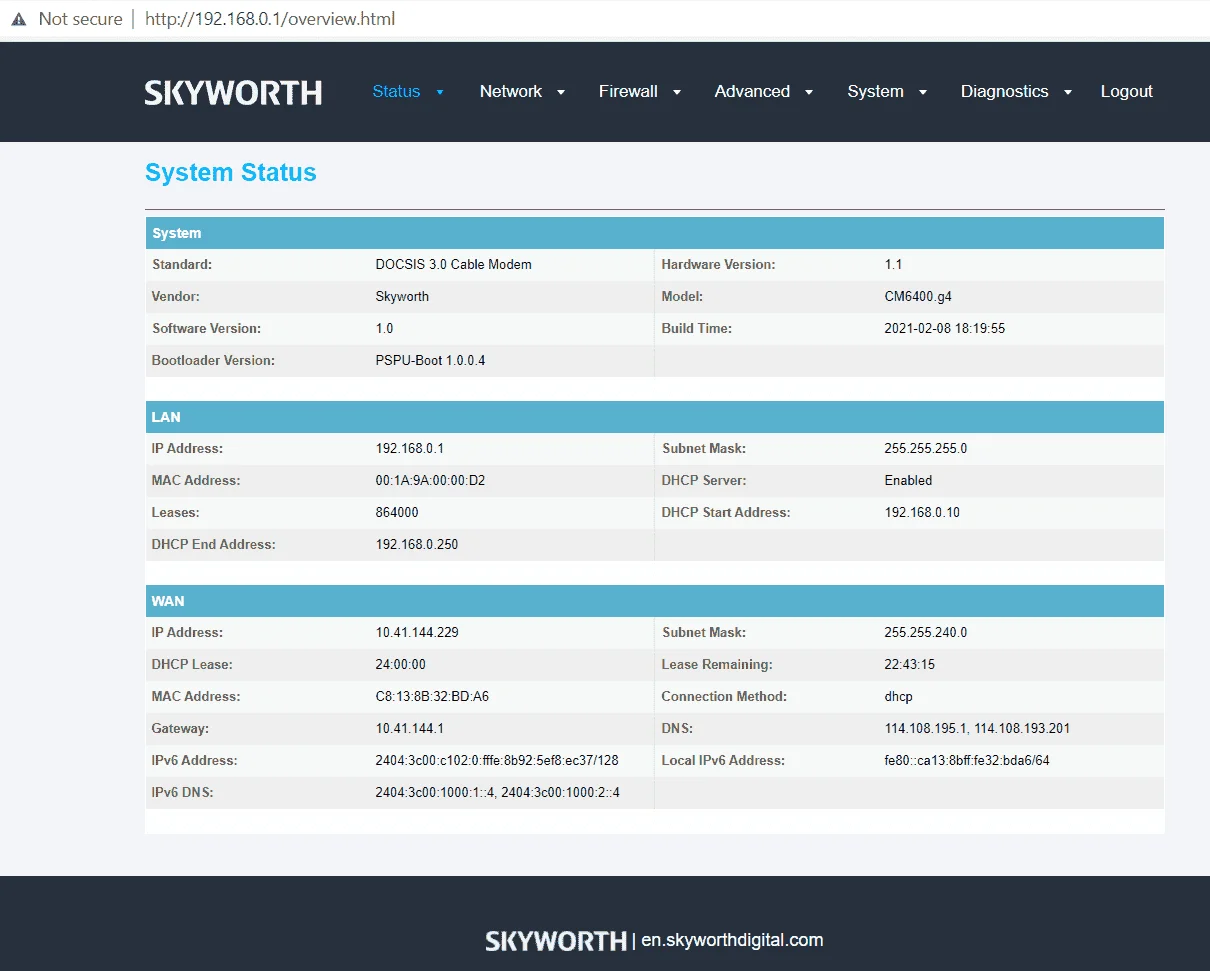Select the Connection Method value dhcp

click(899, 697)
